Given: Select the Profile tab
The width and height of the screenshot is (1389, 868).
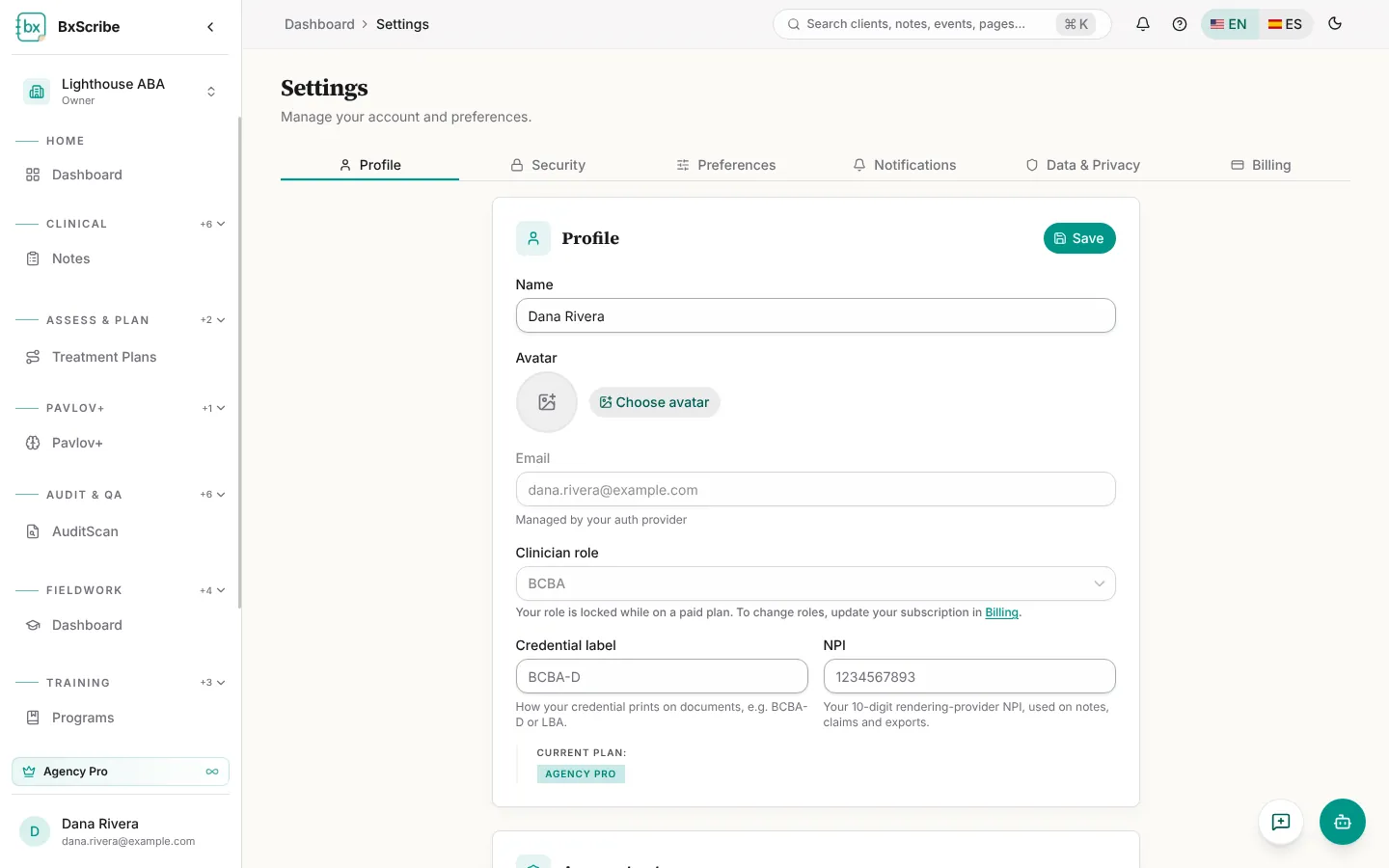Looking at the screenshot, I should coord(369,165).
